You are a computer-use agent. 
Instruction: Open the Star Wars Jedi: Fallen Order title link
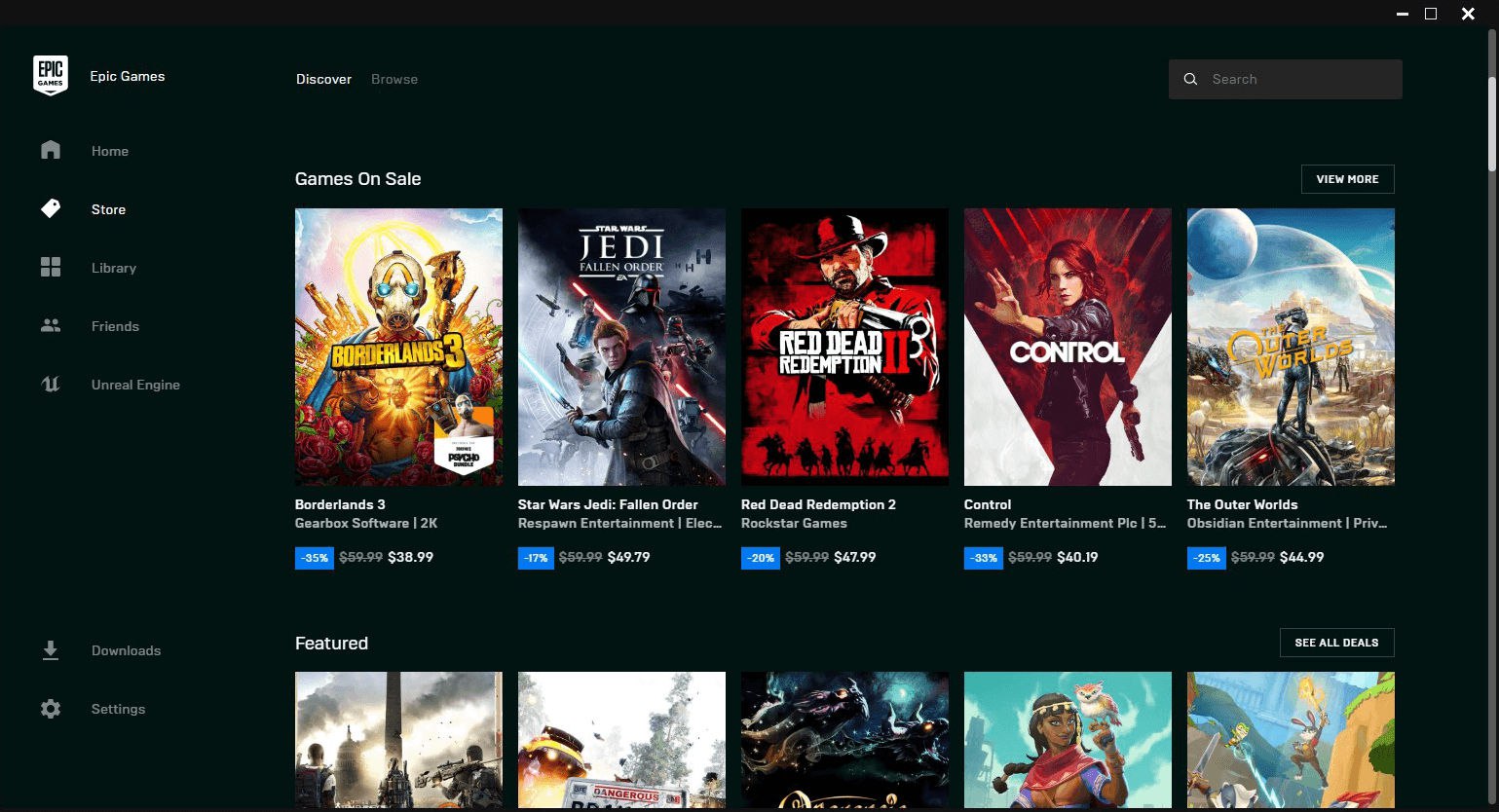pyautogui.click(x=608, y=504)
